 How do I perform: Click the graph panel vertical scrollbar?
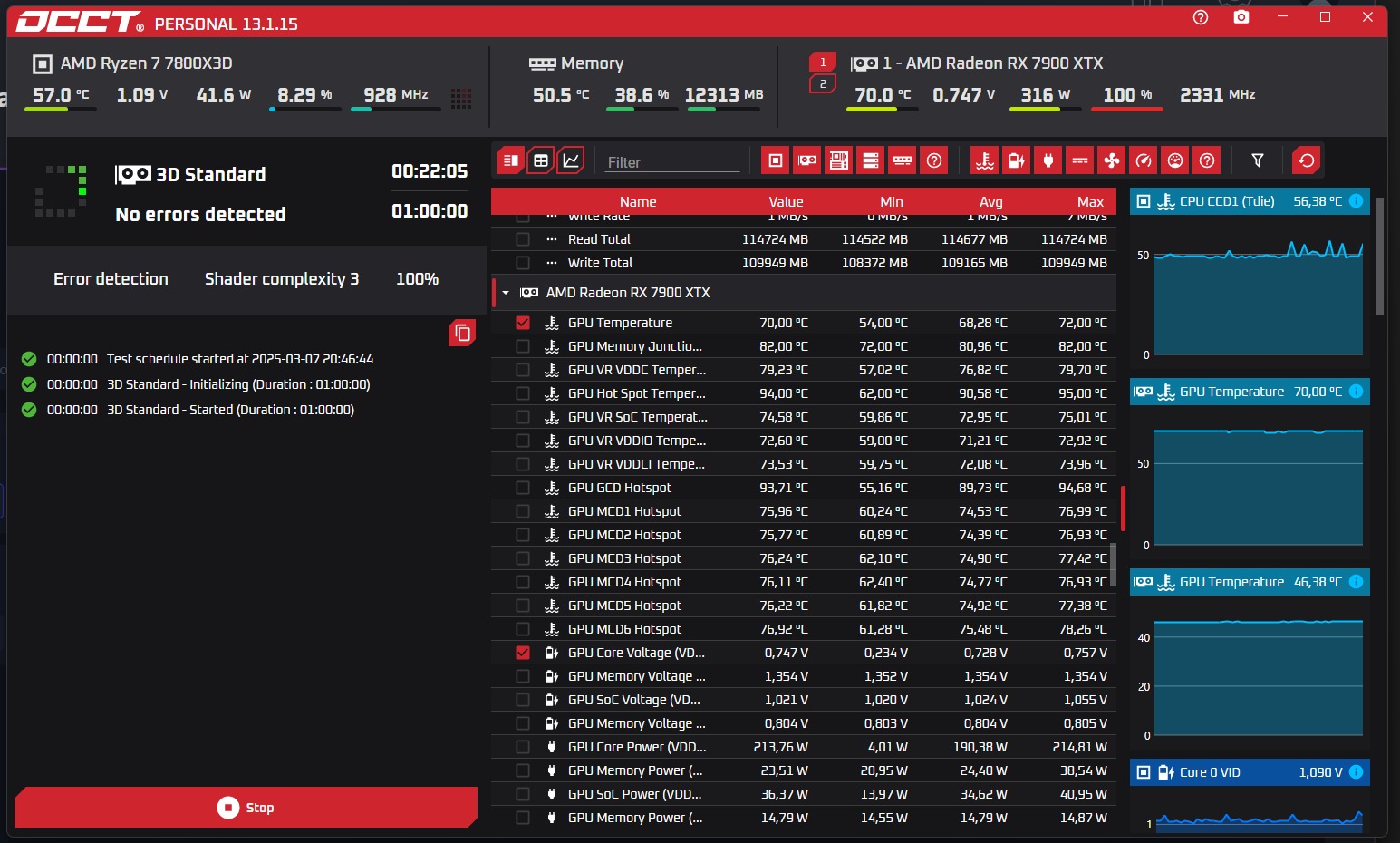click(x=1380, y=257)
